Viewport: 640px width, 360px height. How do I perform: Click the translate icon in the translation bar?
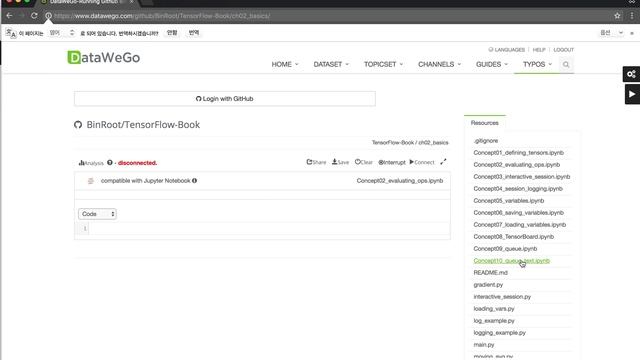[x=11, y=33]
